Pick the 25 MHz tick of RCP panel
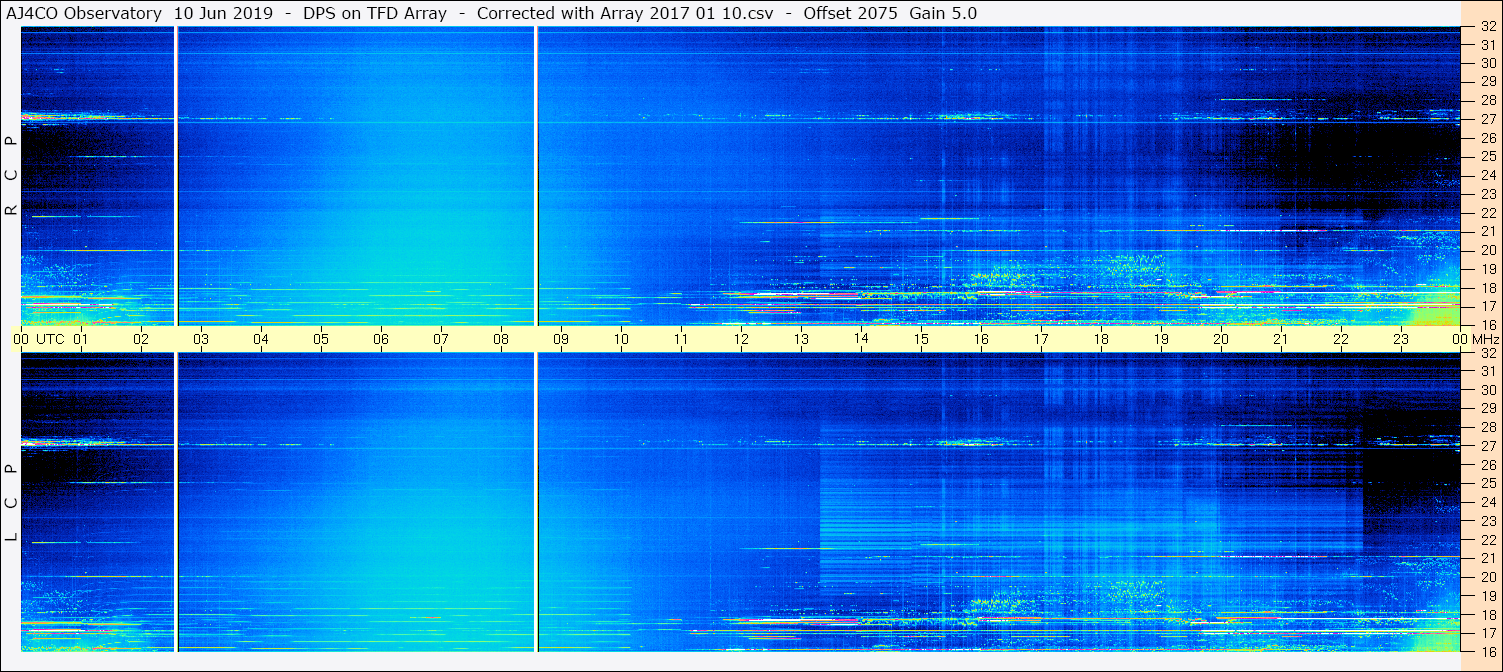The width and height of the screenshot is (1503, 672). coord(1487,156)
